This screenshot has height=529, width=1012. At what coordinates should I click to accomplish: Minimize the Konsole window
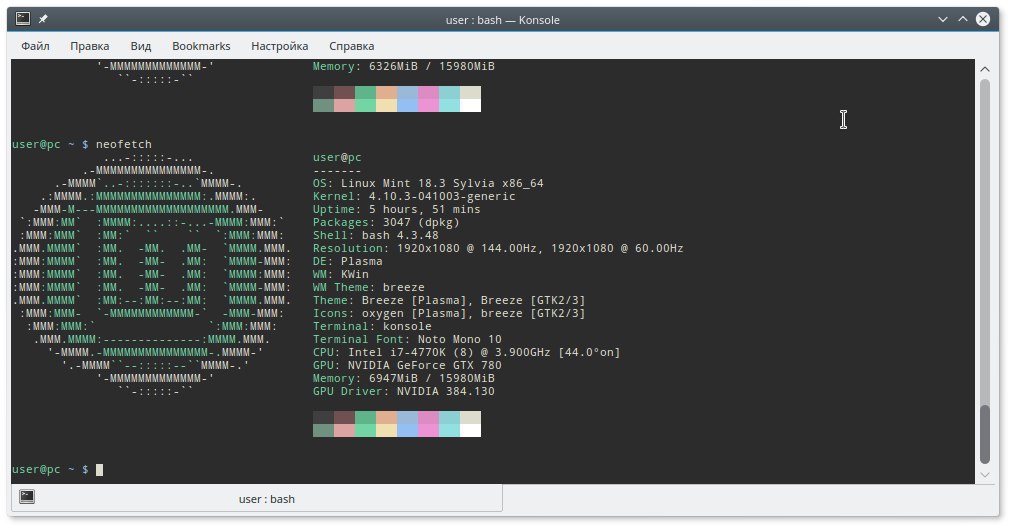(x=943, y=19)
